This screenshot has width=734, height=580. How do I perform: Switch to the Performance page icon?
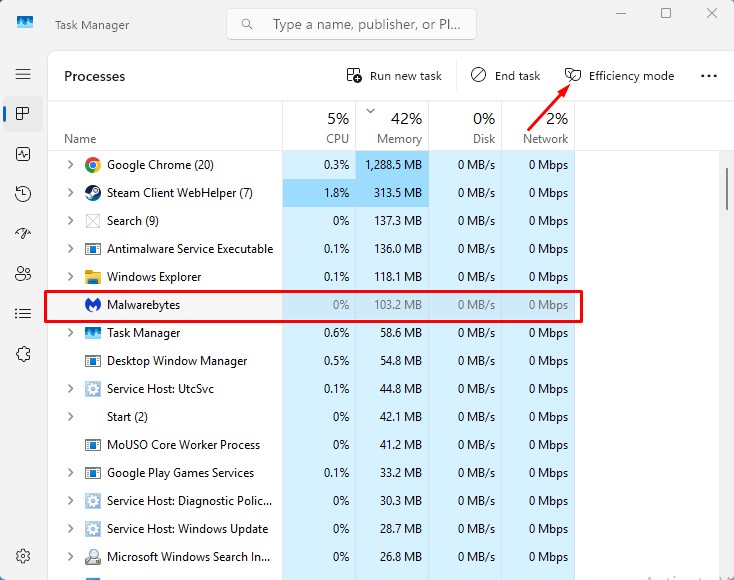coord(23,154)
